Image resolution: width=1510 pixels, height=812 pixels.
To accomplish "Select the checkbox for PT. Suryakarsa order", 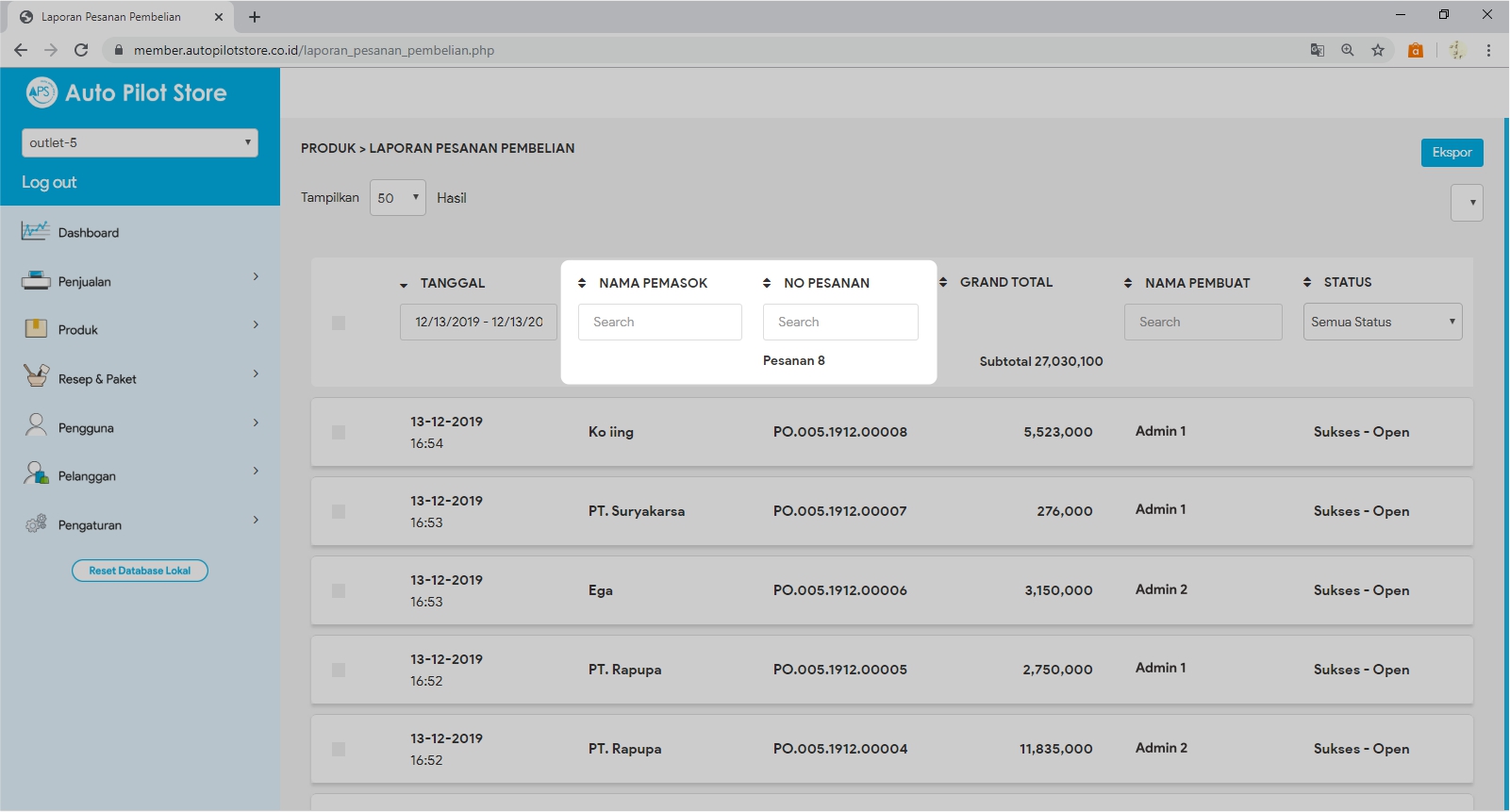I will (339, 511).
